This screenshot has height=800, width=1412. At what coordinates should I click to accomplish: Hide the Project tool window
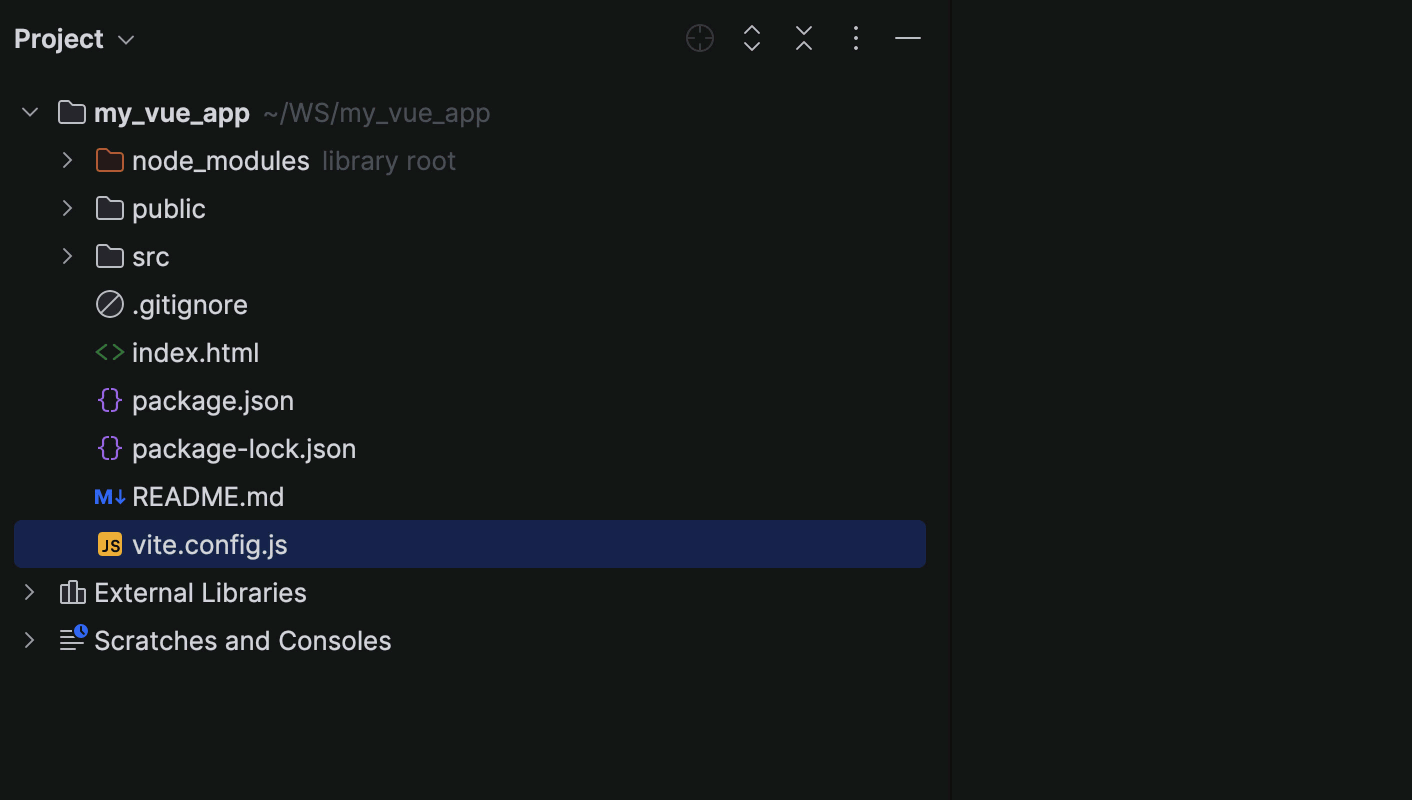[908, 38]
